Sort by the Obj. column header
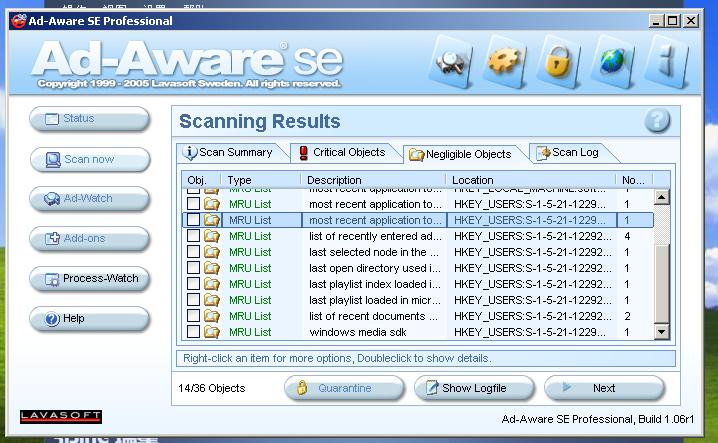Image resolution: width=718 pixels, height=443 pixels. (x=201, y=180)
